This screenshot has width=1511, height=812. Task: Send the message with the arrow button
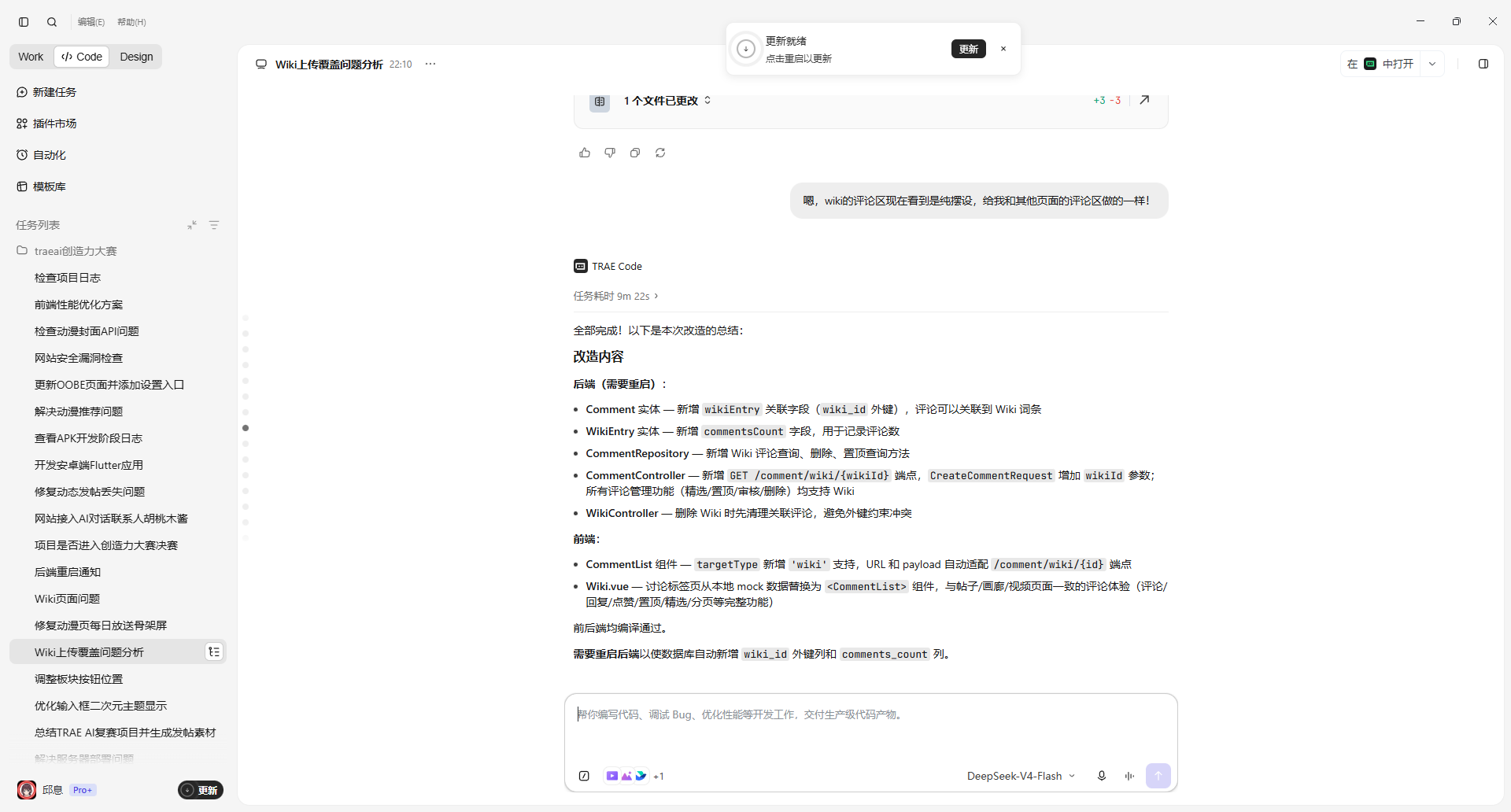pos(1158,776)
